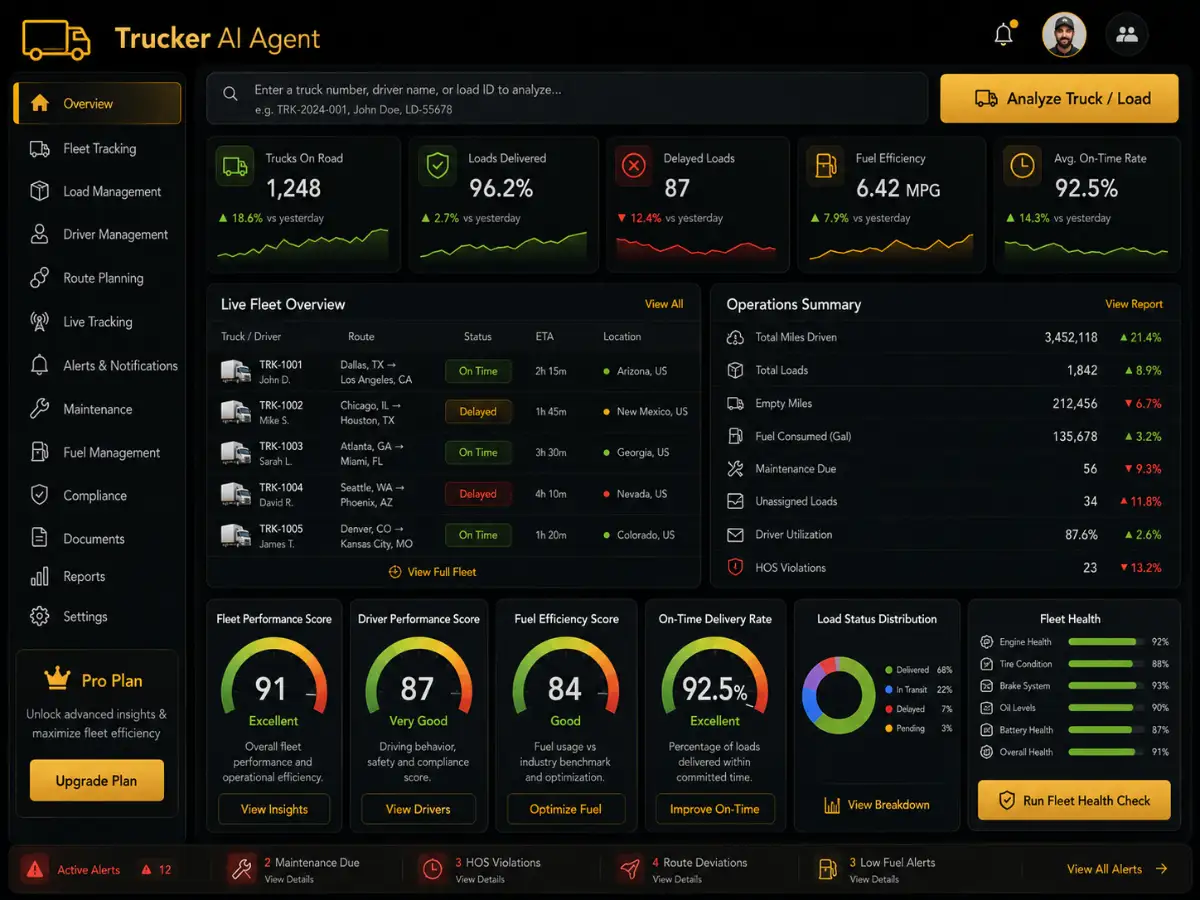The height and width of the screenshot is (900, 1200).
Task: Click the Fuel Consumed (Gal) row icon
Action: pos(735,436)
